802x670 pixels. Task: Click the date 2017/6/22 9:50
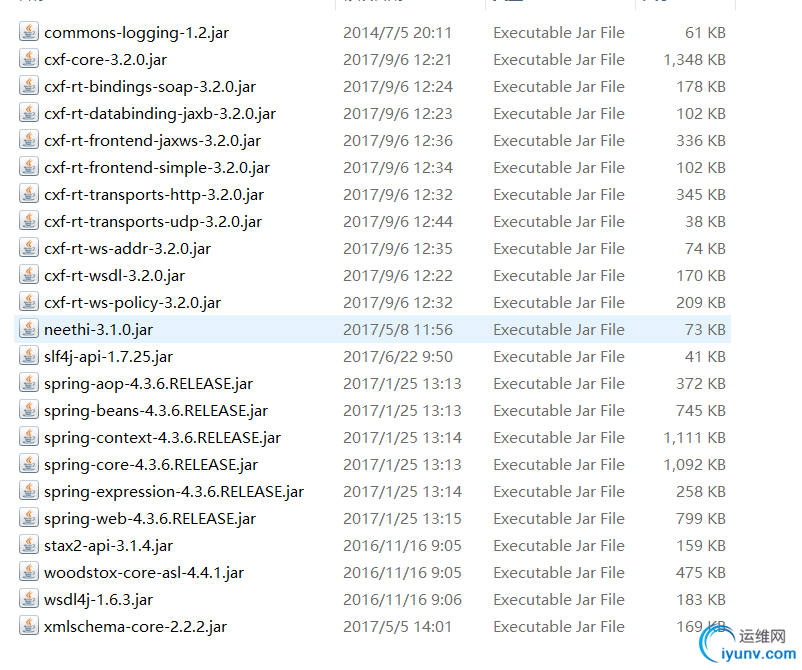tap(398, 358)
